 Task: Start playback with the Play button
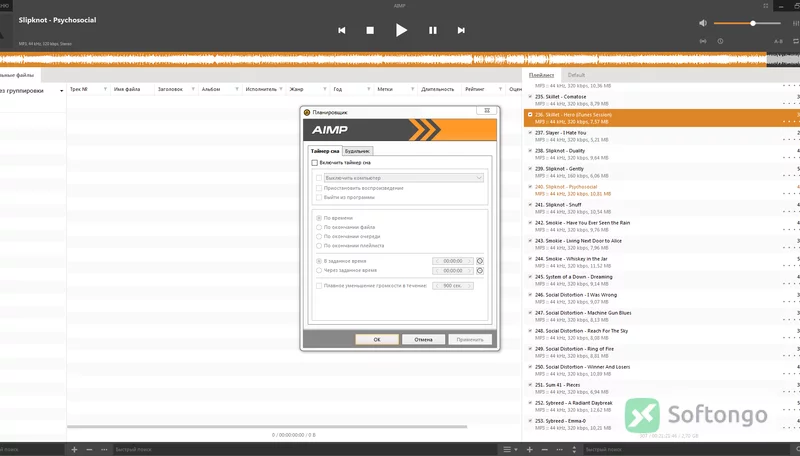coord(401,30)
